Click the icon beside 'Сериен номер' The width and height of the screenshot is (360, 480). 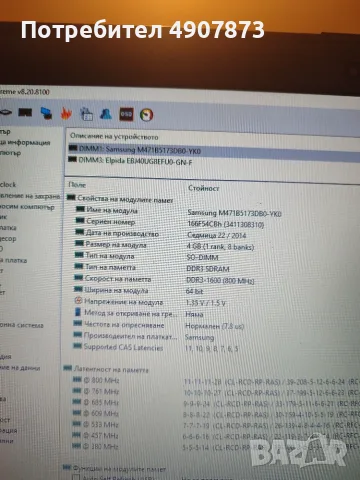click(80, 220)
